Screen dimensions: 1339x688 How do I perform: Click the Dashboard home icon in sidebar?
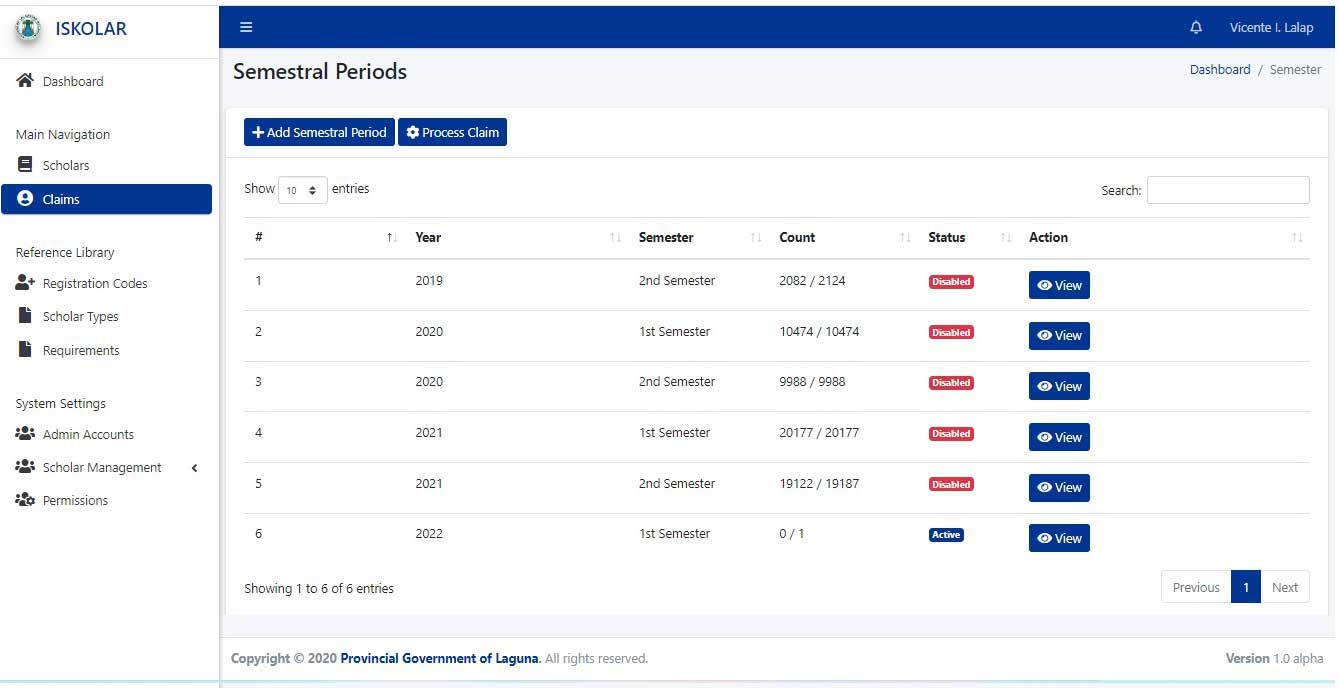point(25,81)
